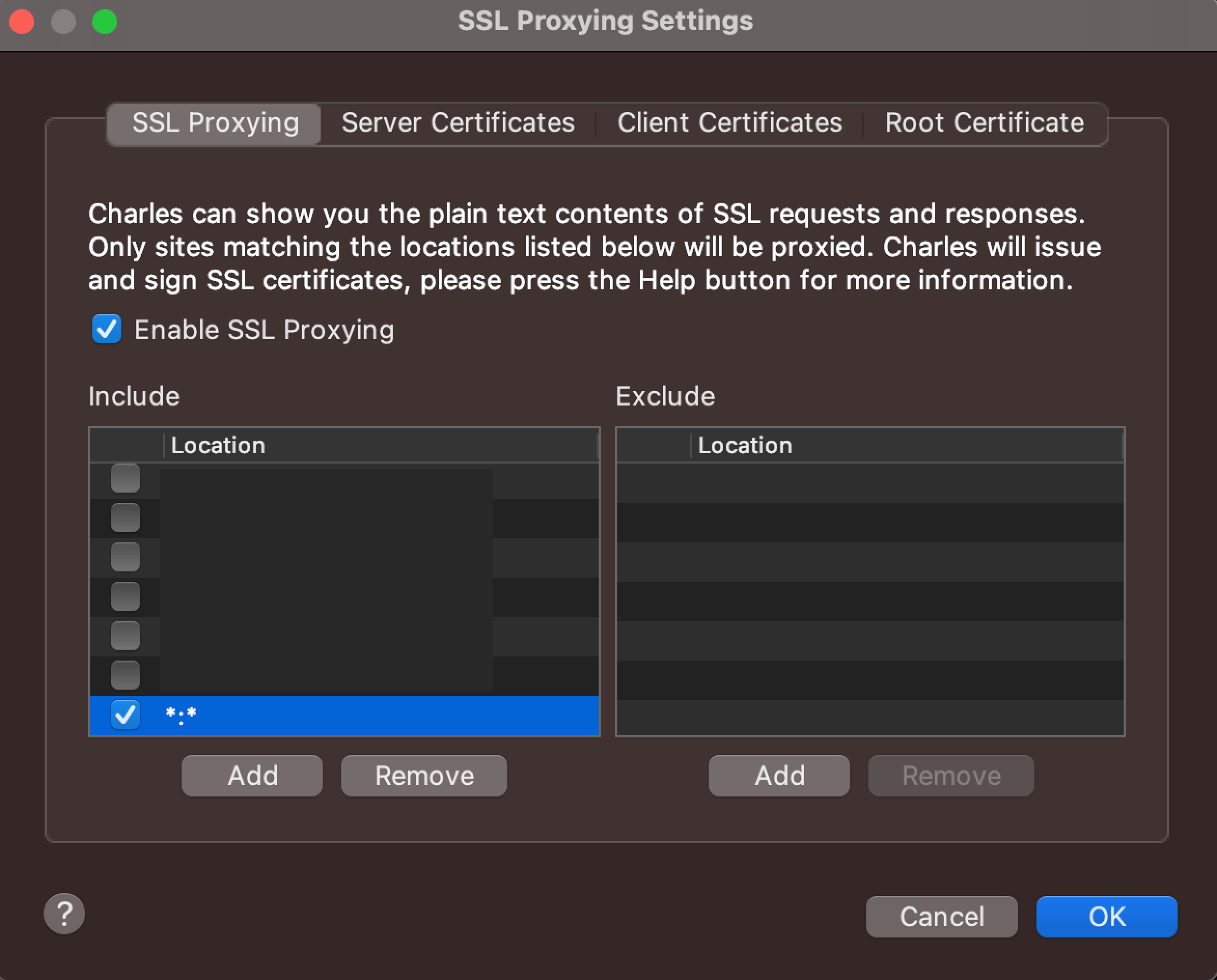Screen dimensions: 1217x980
Task: Open the Client Certificates tab
Action: tap(730, 123)
